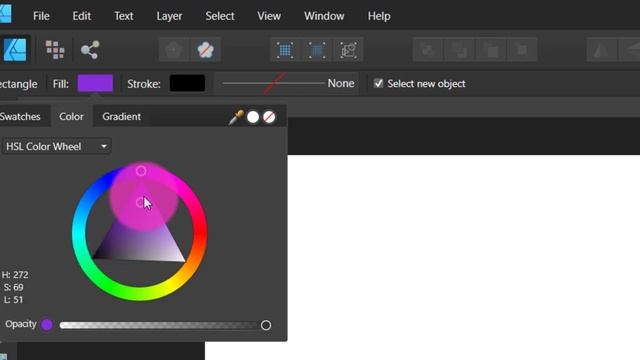The height and width of the screenshot is (360, 640).
Task: Switch to the Export persona share icon
Action: 90,50
